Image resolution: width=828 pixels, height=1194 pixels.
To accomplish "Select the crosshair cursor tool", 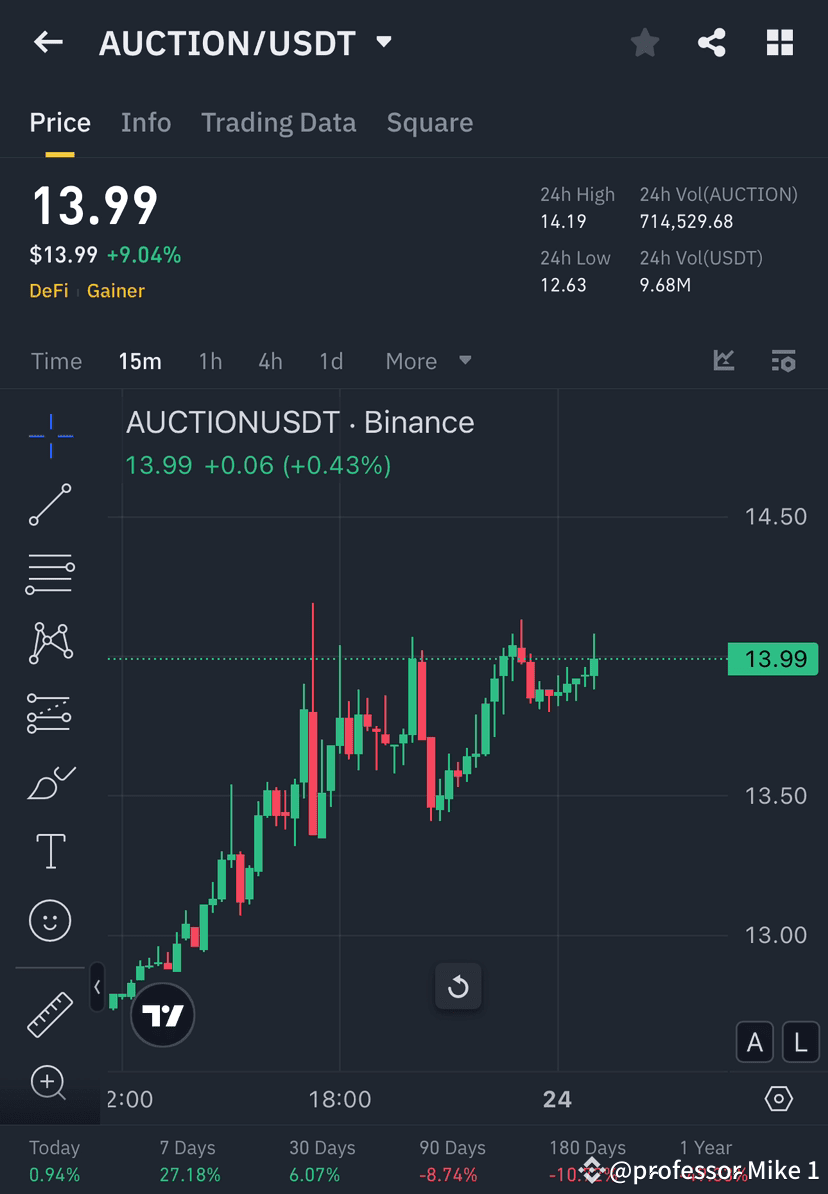I will tap(50, 435).
